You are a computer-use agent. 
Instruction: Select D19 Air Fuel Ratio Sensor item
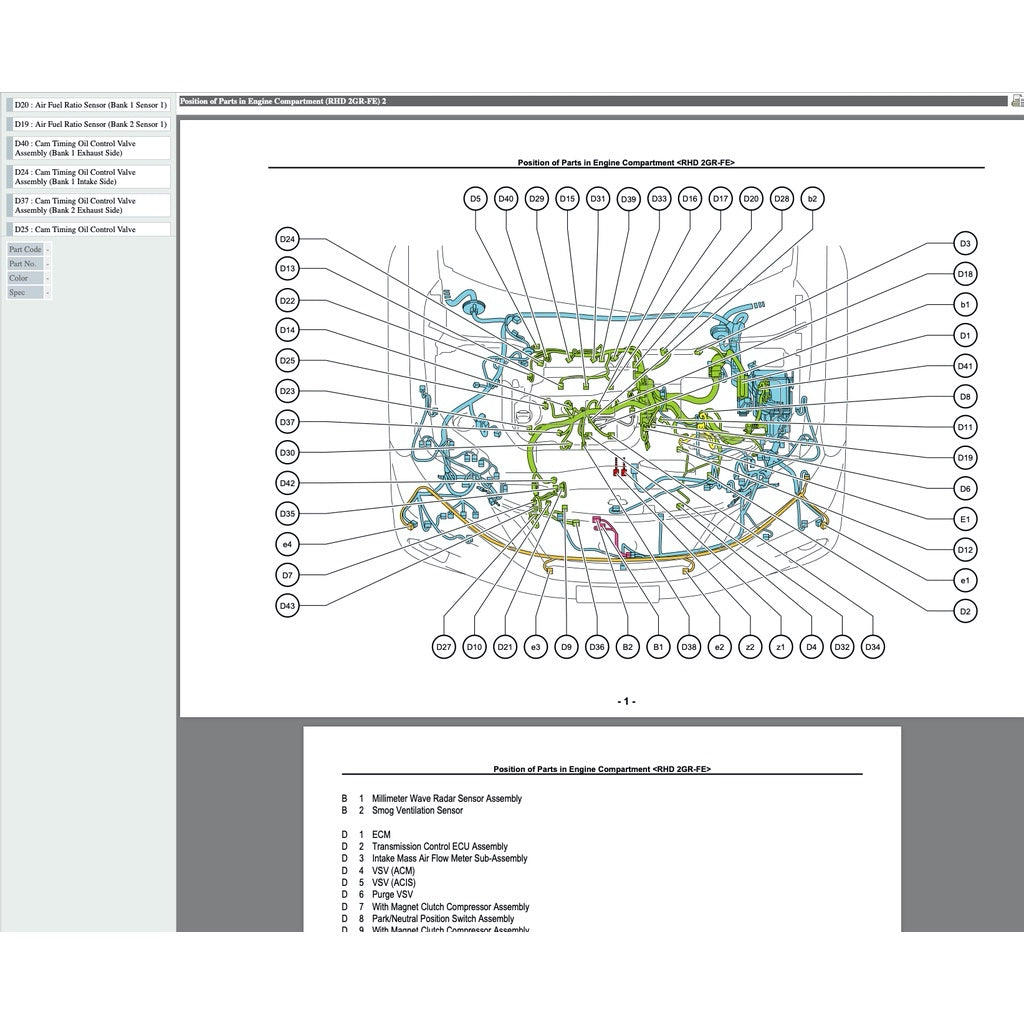tap(90, 124)
